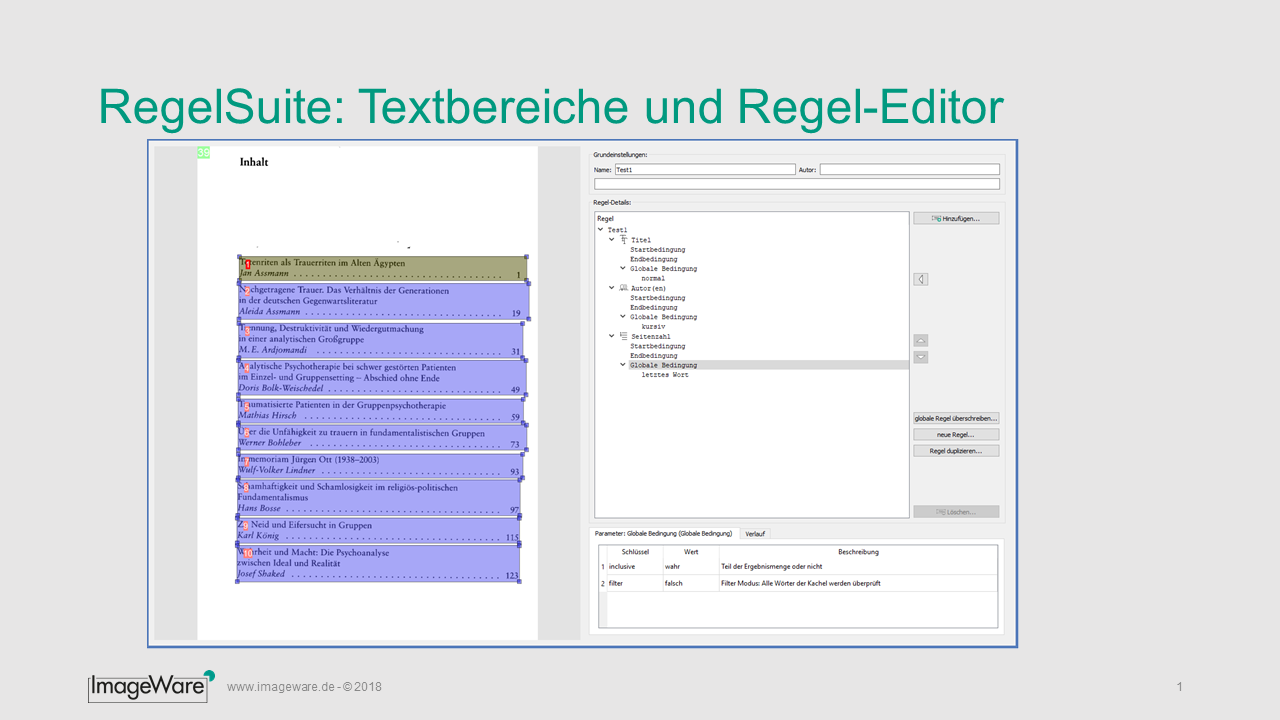Viewport: 1280px width, 720px height.
Task: Click the green page number 39 badge
Action: coord(204,153)
